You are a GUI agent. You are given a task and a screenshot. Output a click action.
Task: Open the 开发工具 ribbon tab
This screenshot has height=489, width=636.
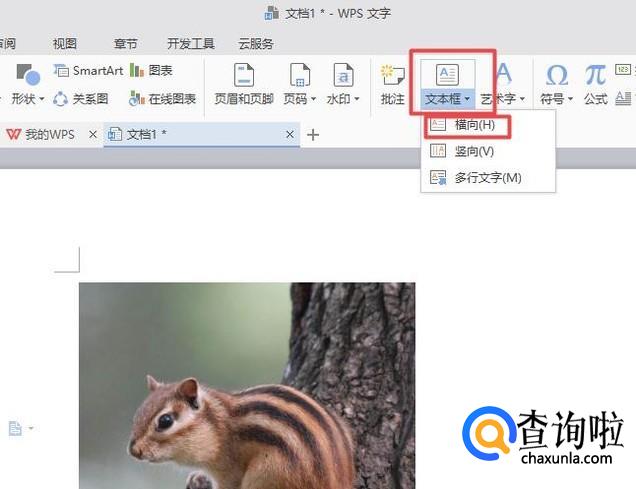191,43
